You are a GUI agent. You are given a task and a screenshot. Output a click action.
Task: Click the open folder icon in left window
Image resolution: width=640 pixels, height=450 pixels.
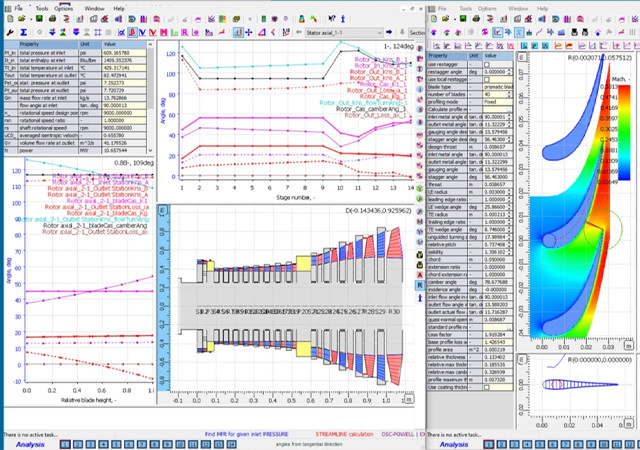point(20,19)
